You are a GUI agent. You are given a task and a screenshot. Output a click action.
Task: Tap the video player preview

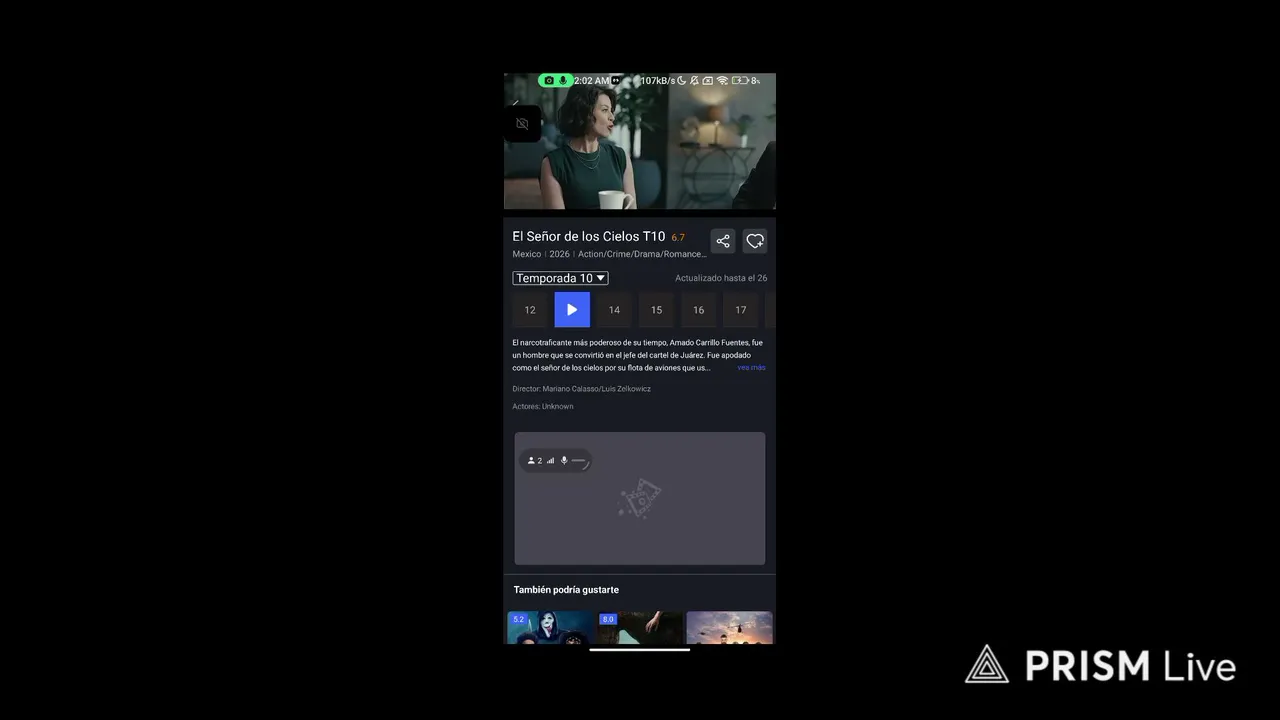pos(640,141)
